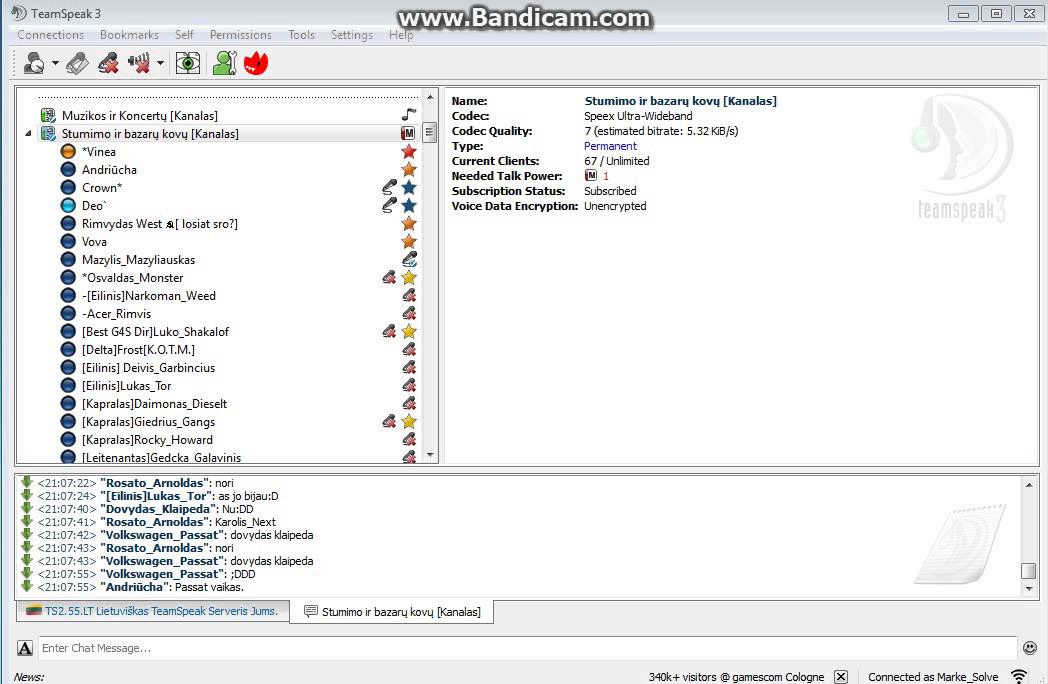The width and height of the screenshot is (1048, 684).
Task: Open the Bookmarks menu
Action: pos(130,35)
